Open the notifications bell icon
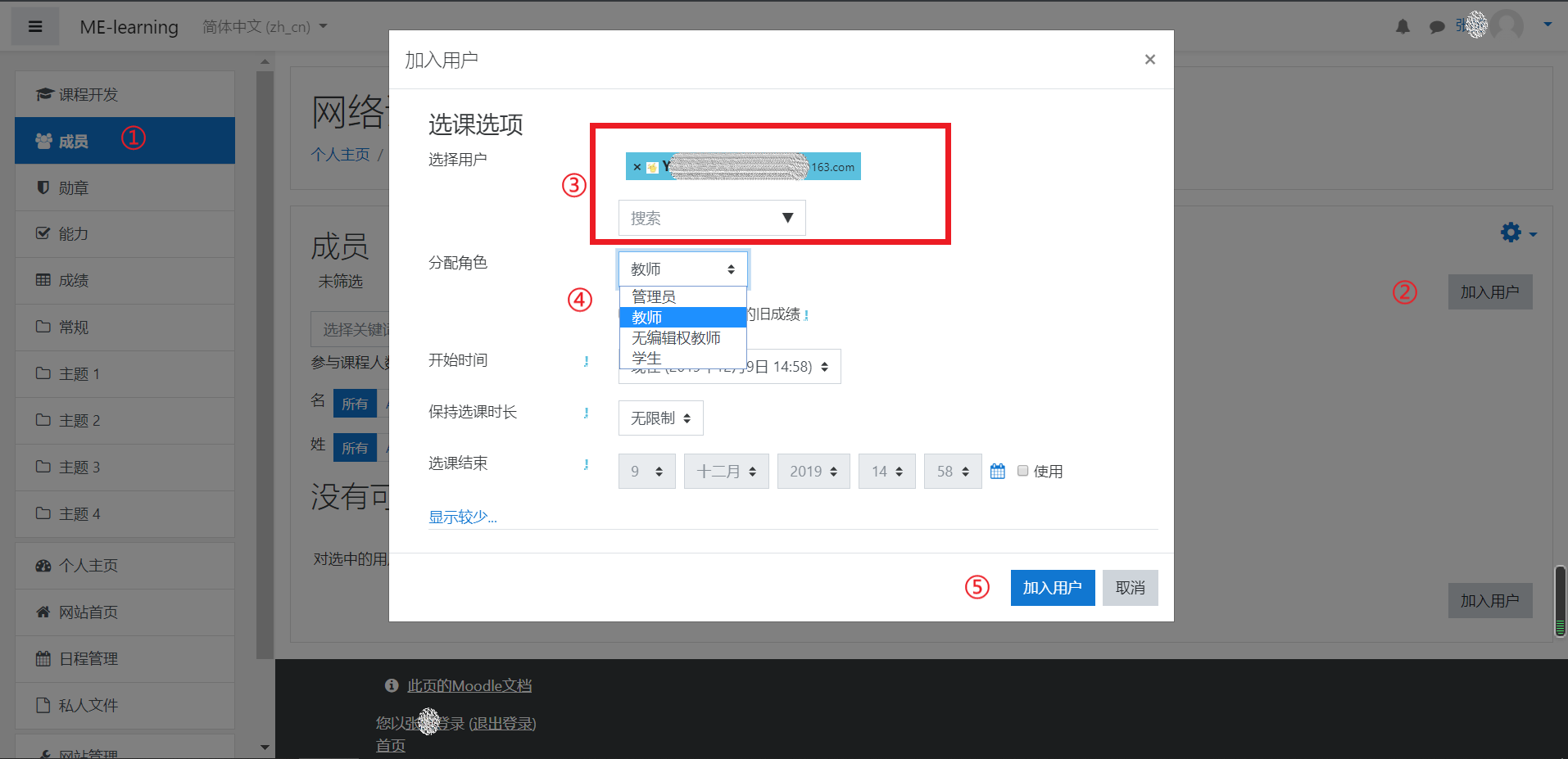Screen dimensions: 1568x759 [x=1403, y=26]
